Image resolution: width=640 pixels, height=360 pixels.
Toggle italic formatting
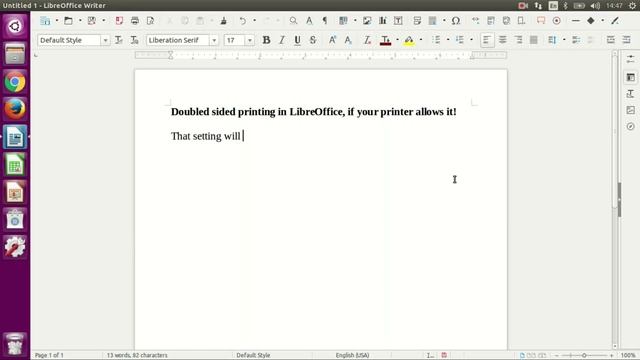click(282, 40)
